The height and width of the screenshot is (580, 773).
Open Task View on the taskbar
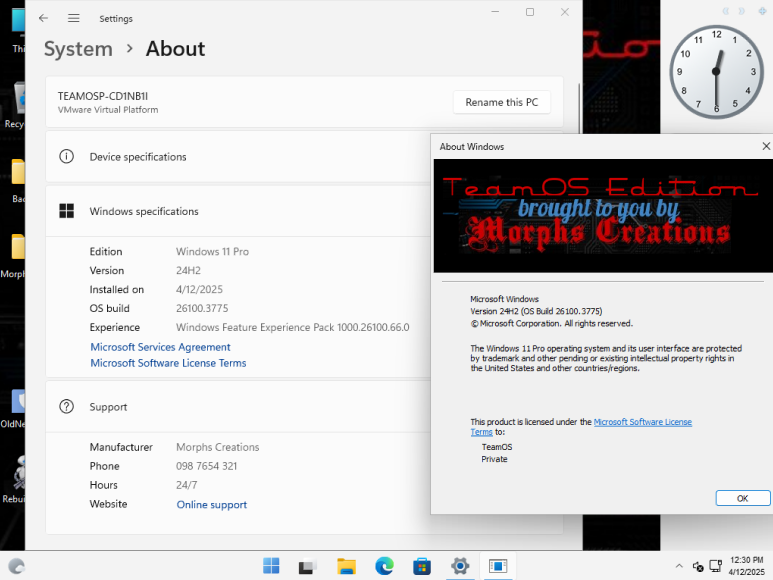(308, 566)
